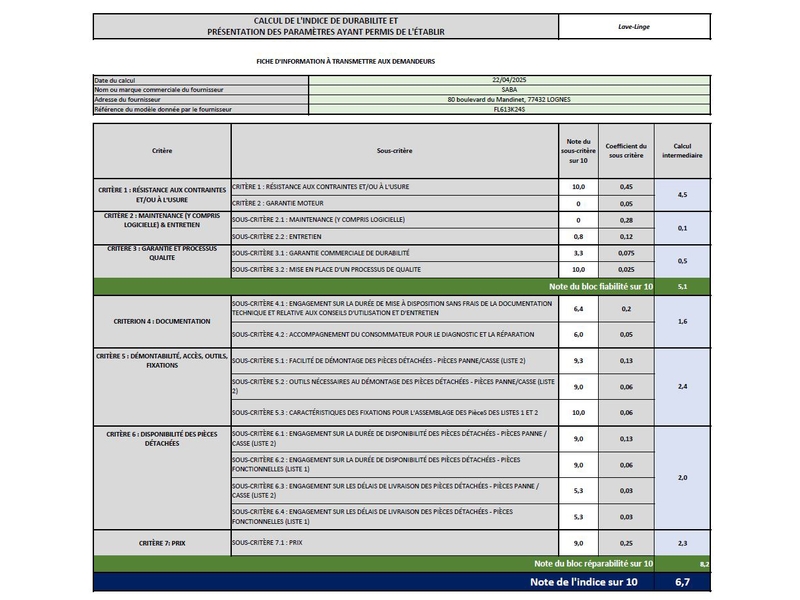Image resolution: width=800 pixels, height=600 pixels.
Task: Click the Critère column header
Action: [162, 150]
